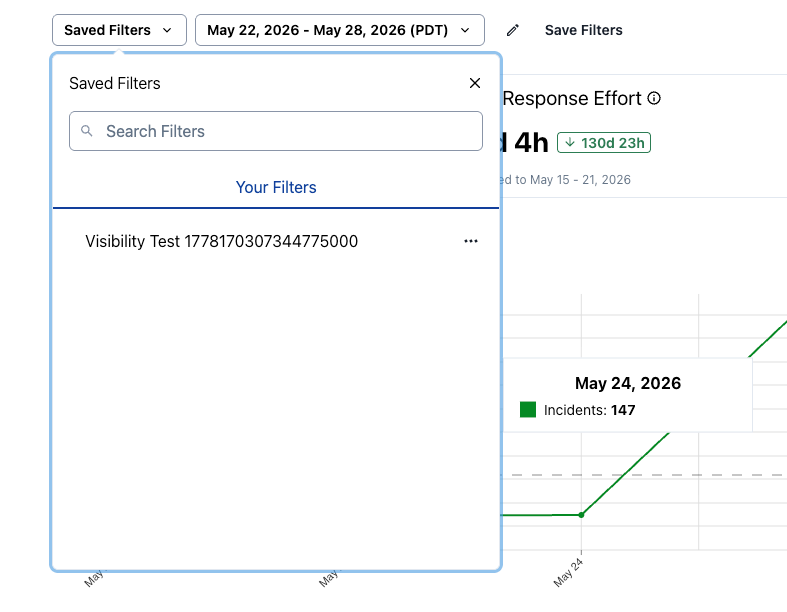The width and height of the screenshot is (787, 612).
Task: Click the Response Effort info icon
Action: (x=654, y=98)
